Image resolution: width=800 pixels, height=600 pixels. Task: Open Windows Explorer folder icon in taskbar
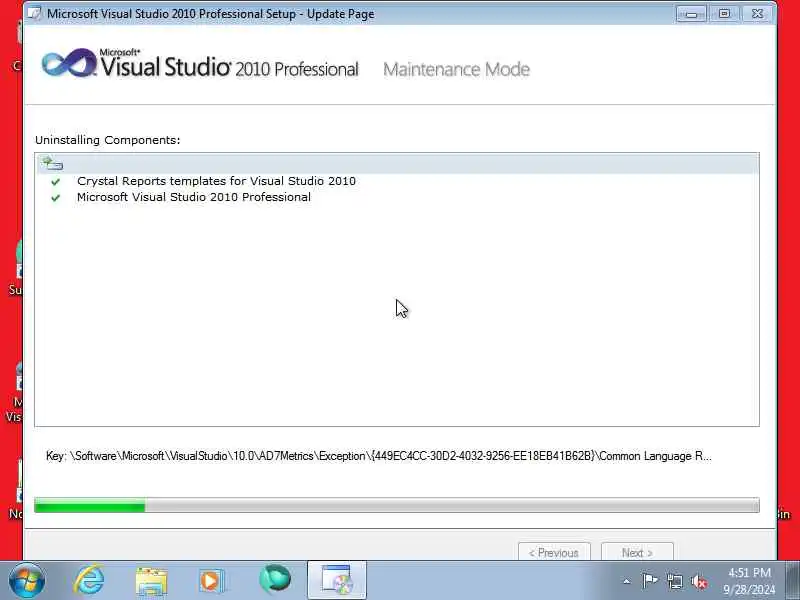151,581
